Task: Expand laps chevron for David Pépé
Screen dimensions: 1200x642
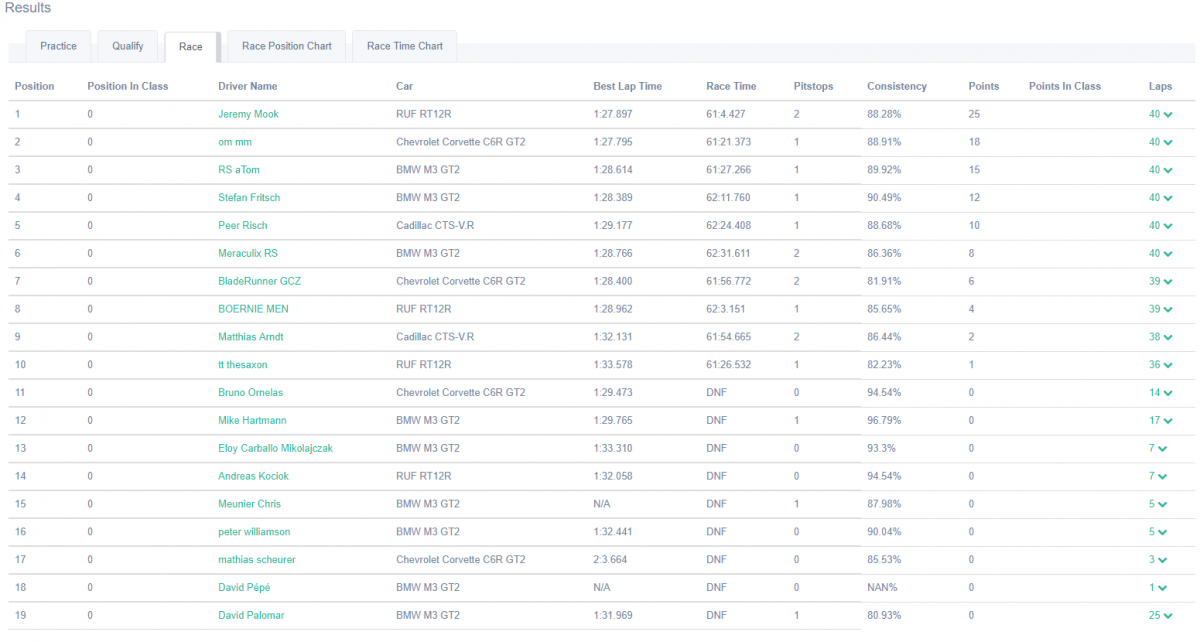Action: point(1165,588)
